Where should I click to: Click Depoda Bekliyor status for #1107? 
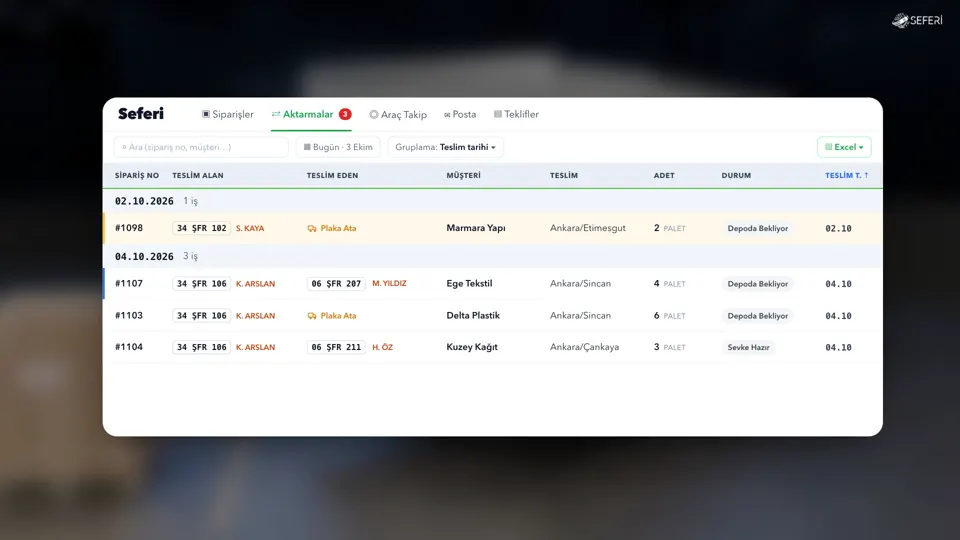[757, 284]
